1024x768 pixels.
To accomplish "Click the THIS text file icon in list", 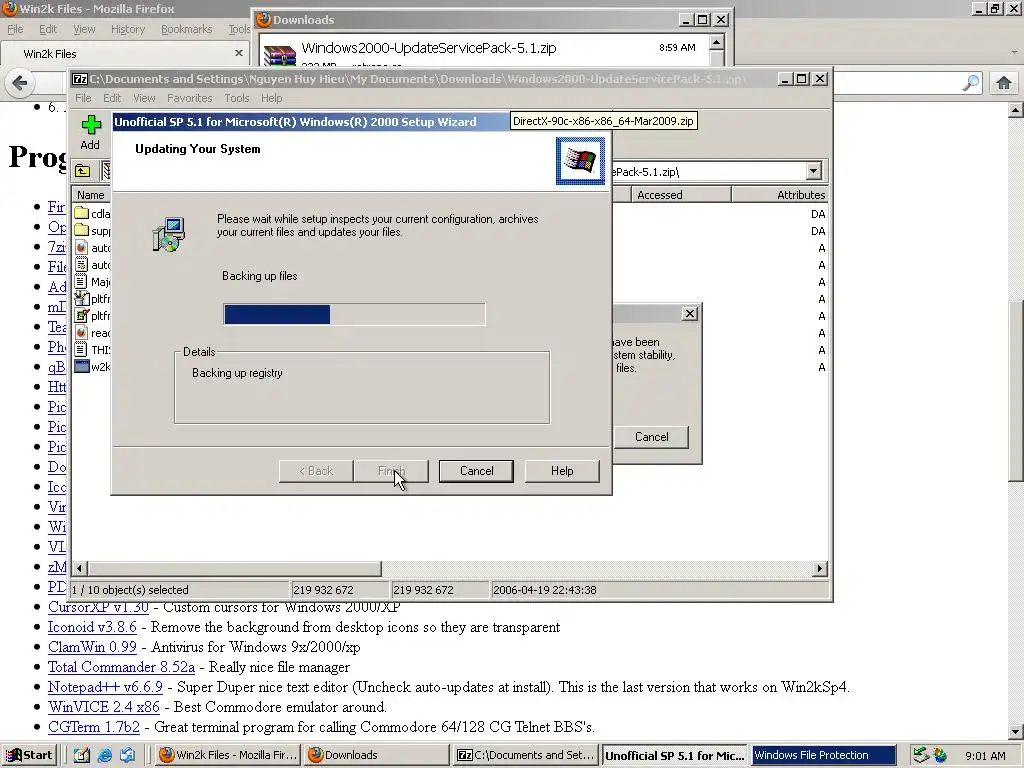I will click(81, 349).
